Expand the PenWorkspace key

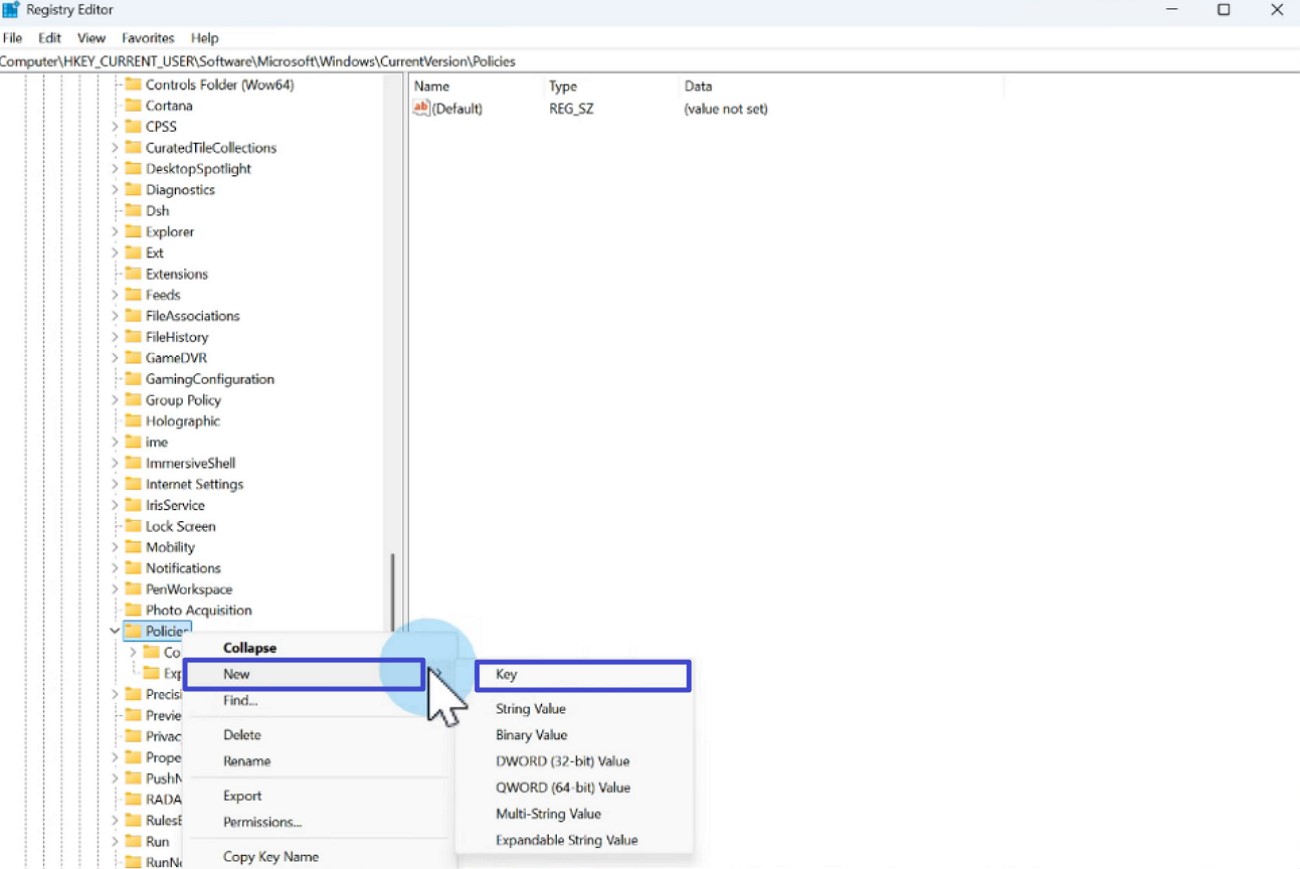tap(115, 589)
